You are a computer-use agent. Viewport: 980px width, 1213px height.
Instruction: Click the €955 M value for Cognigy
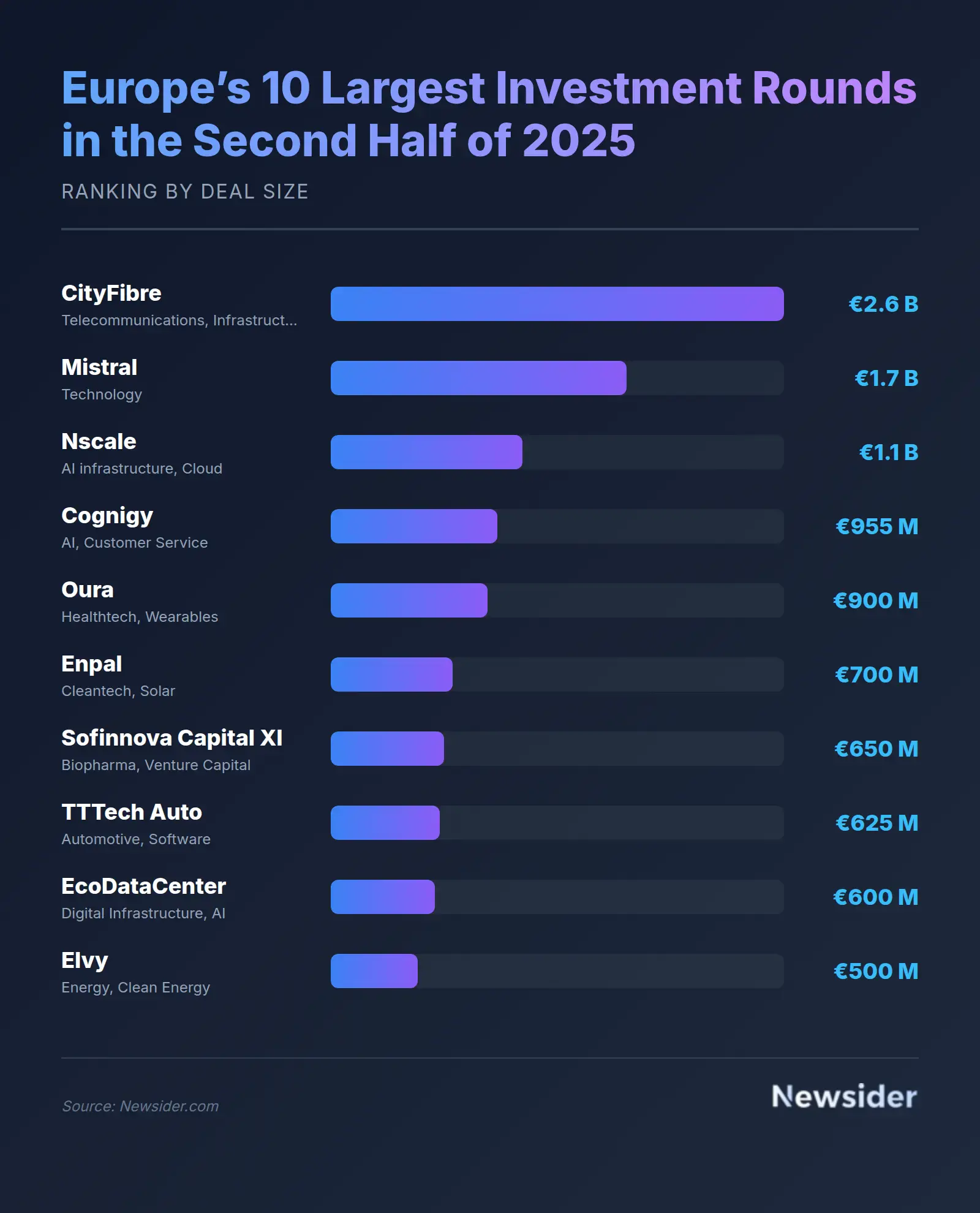[876, 526]
